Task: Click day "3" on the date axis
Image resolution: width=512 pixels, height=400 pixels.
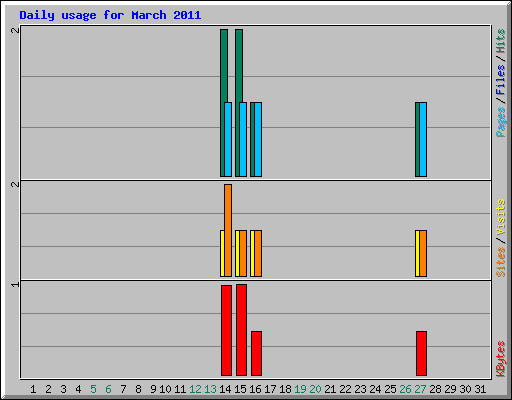Action: (63, 389)
